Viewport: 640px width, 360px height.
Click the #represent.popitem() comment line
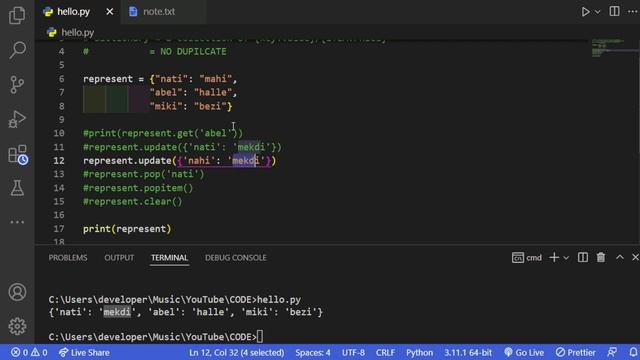coord(138,188)
